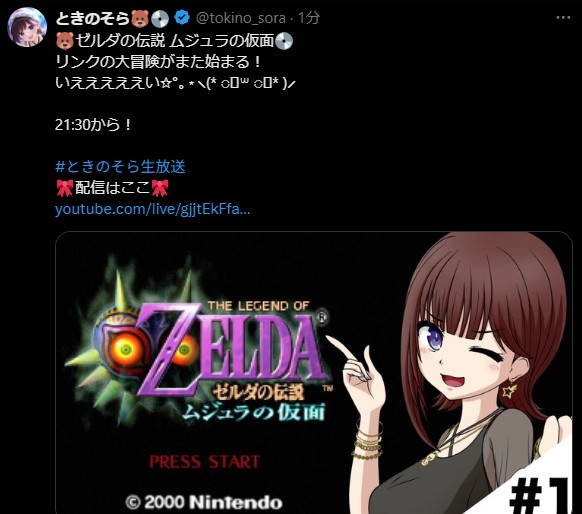Open the ときのそら display name

pos(92,18)
